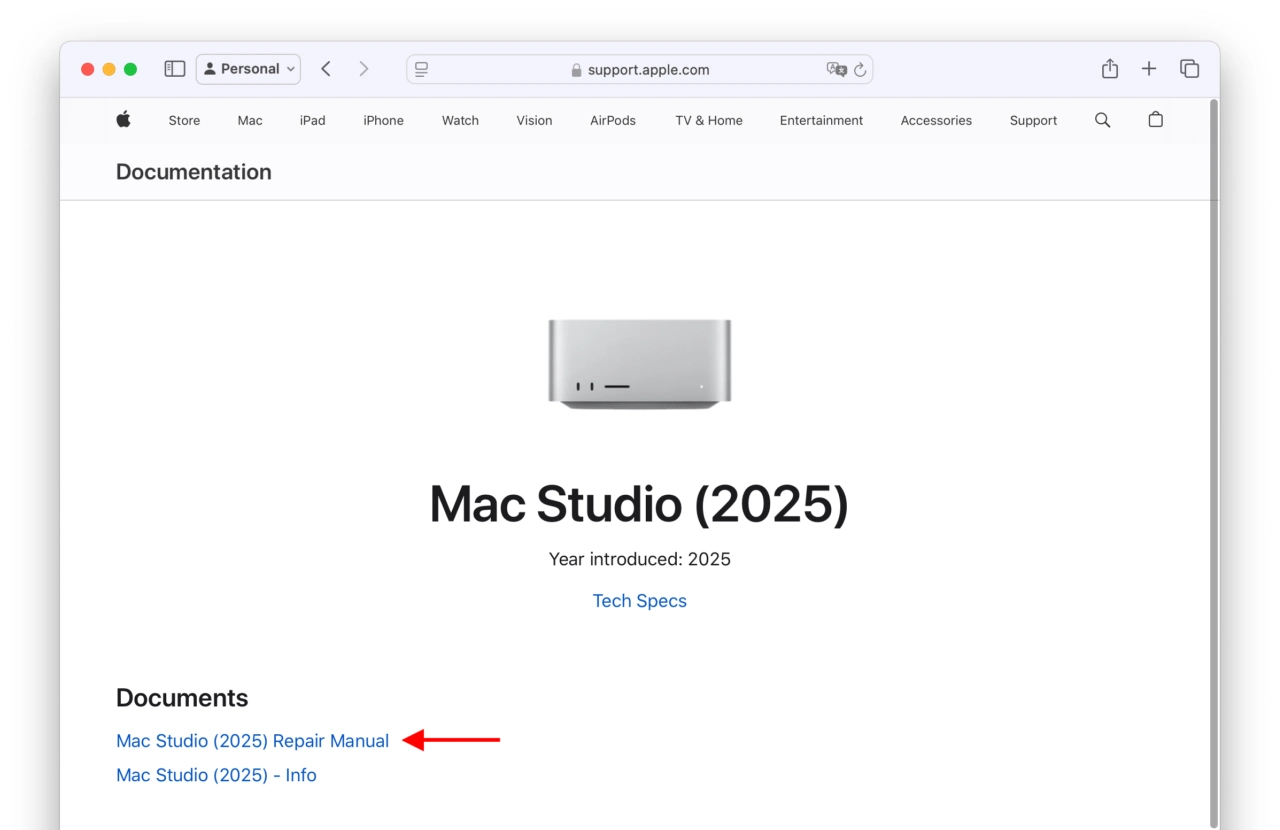This screenshot has height=830, width=1280.
Task: Click the support.apple.com address field
Action: click(x=640, y=69)
